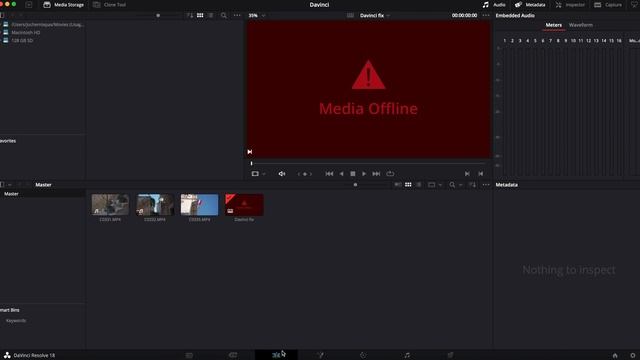Switch to the Cut page

coord(233,355)
